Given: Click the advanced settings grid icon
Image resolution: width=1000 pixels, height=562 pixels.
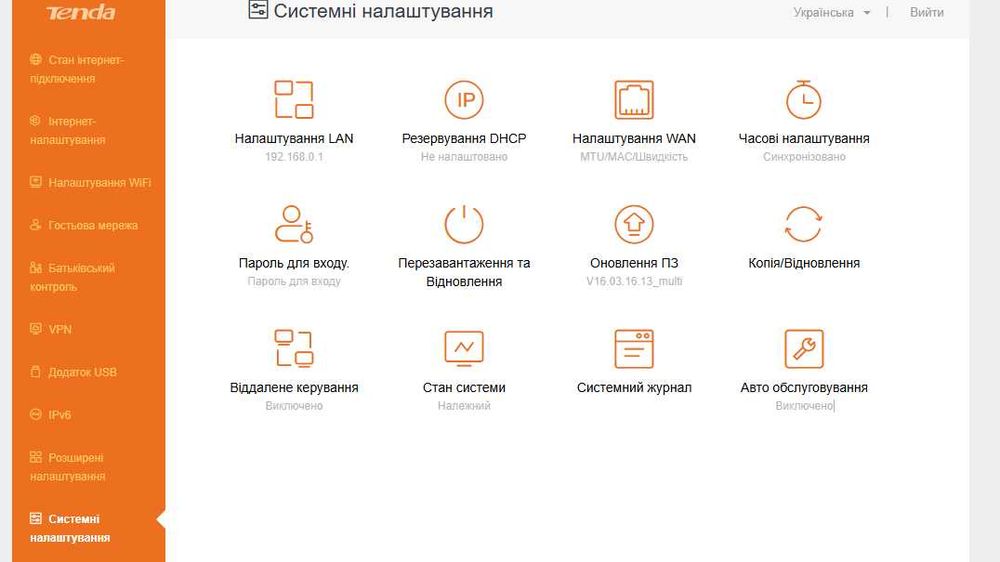Looking at the screenshot, I should 36,457.
